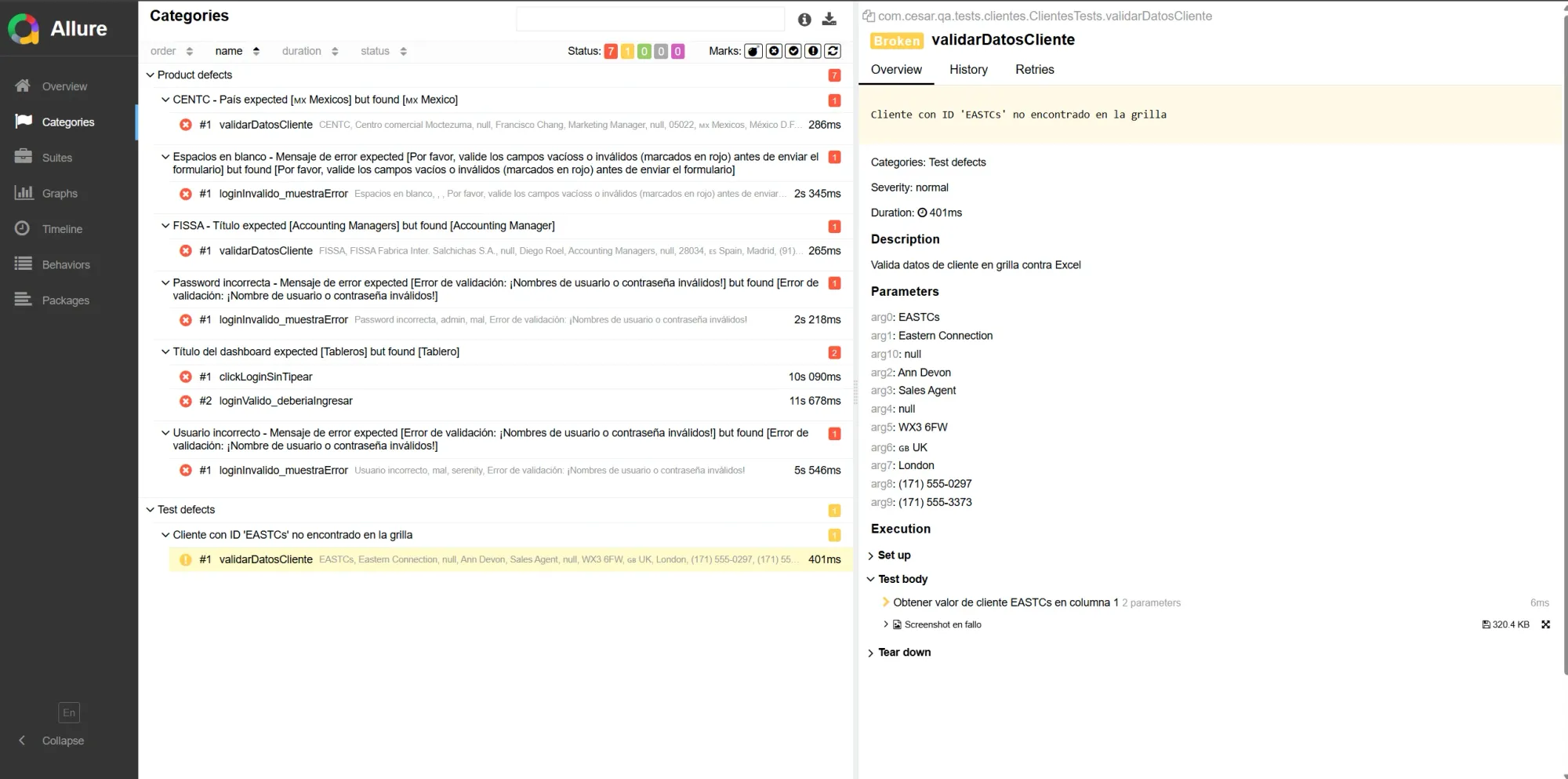Viewport: 1568px width, 779px height.
Task: Change report language with En button
Action: pyautogui.click(x=68, y=712)
